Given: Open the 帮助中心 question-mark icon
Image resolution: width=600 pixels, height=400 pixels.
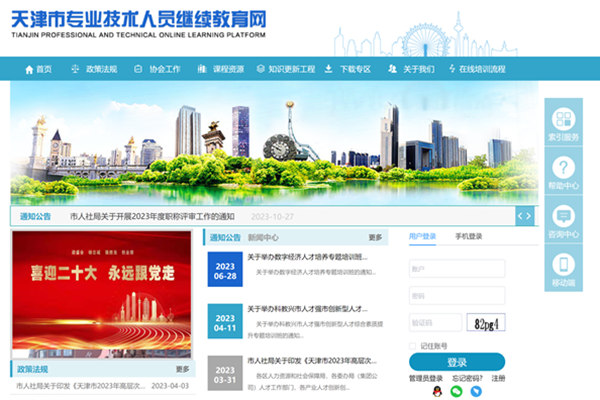Looking at the screenshot, I should click(563, 167).
